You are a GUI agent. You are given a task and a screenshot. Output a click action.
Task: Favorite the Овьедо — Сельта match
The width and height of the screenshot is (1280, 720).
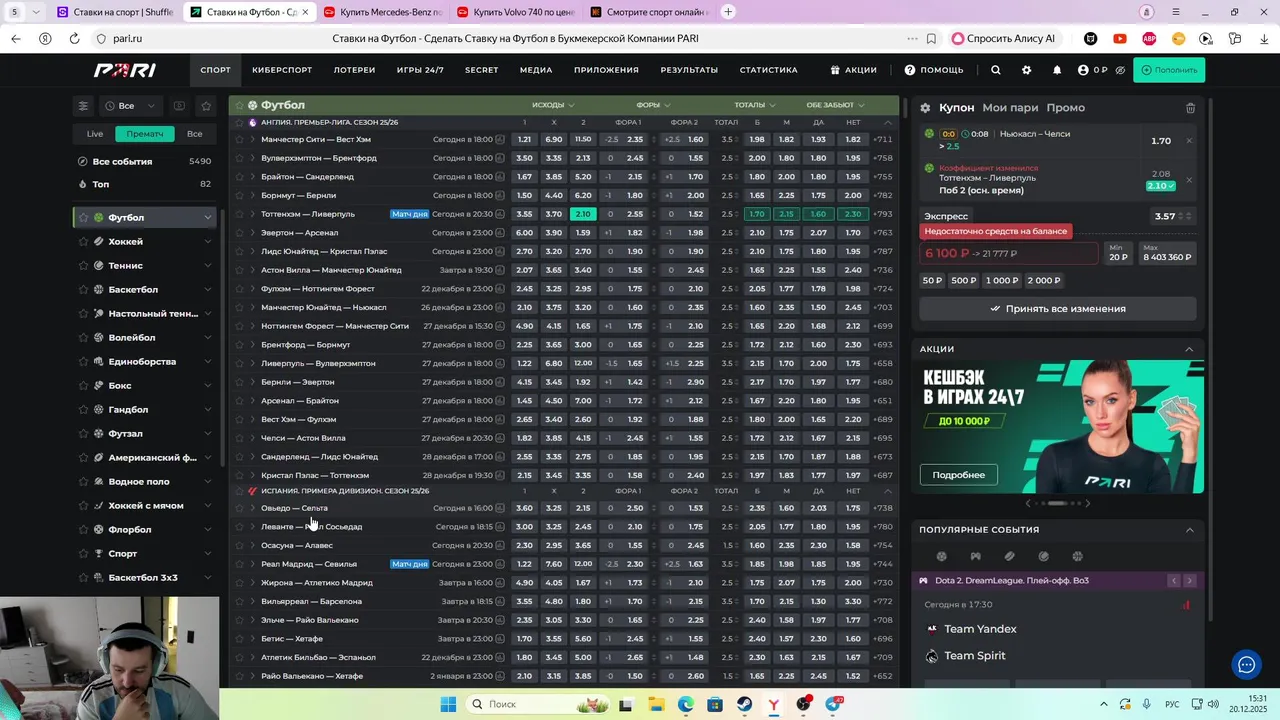click(239, 508)
